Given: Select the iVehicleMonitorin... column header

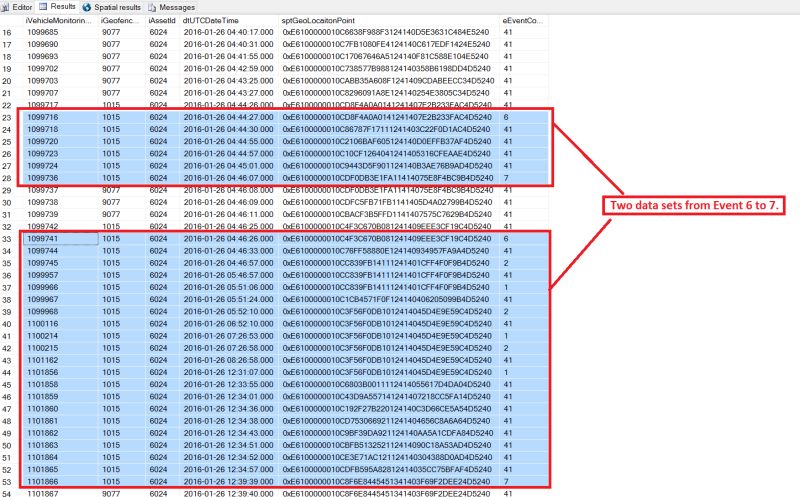Looking at the screenshot, I should coord(61,20).
